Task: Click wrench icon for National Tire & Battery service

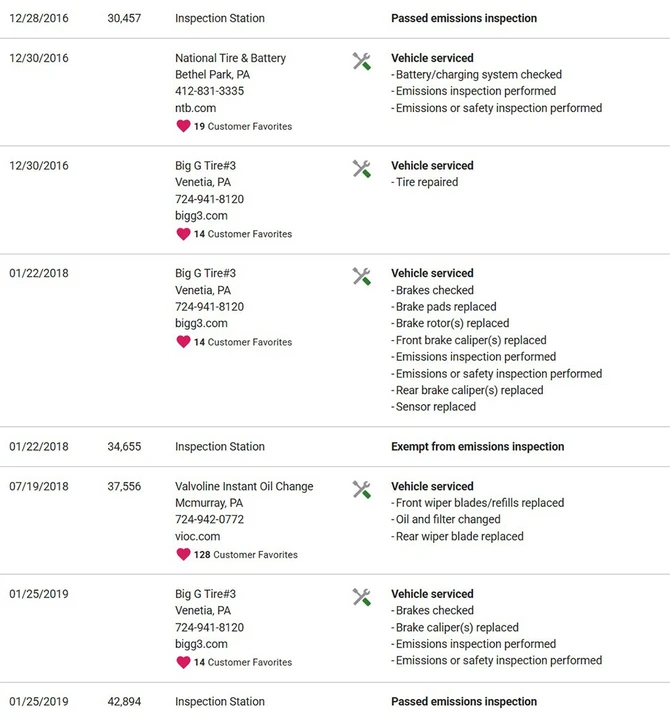Action: pos(362,61)
